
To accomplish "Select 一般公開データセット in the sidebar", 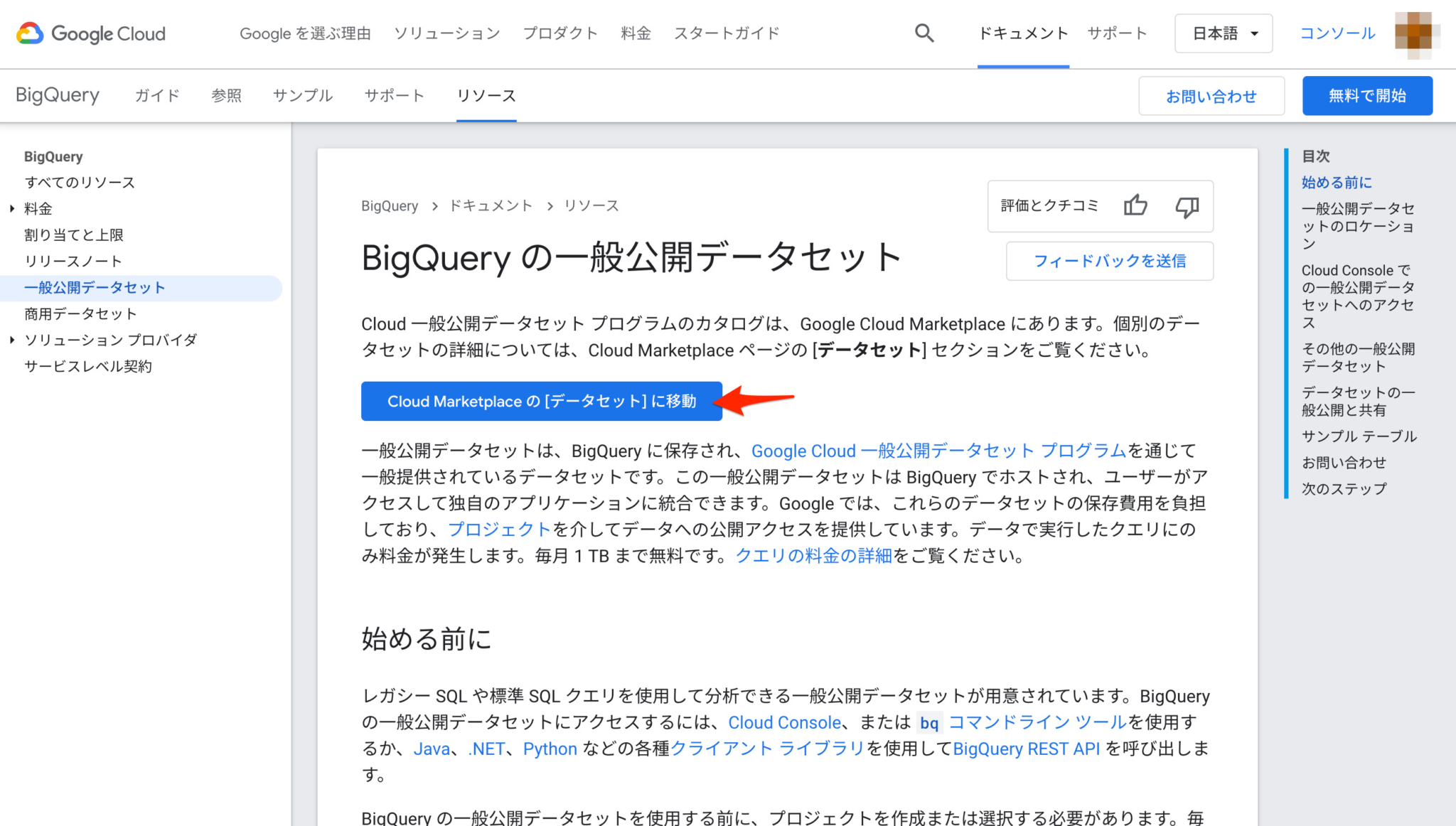I will click(x=95, y=287).
